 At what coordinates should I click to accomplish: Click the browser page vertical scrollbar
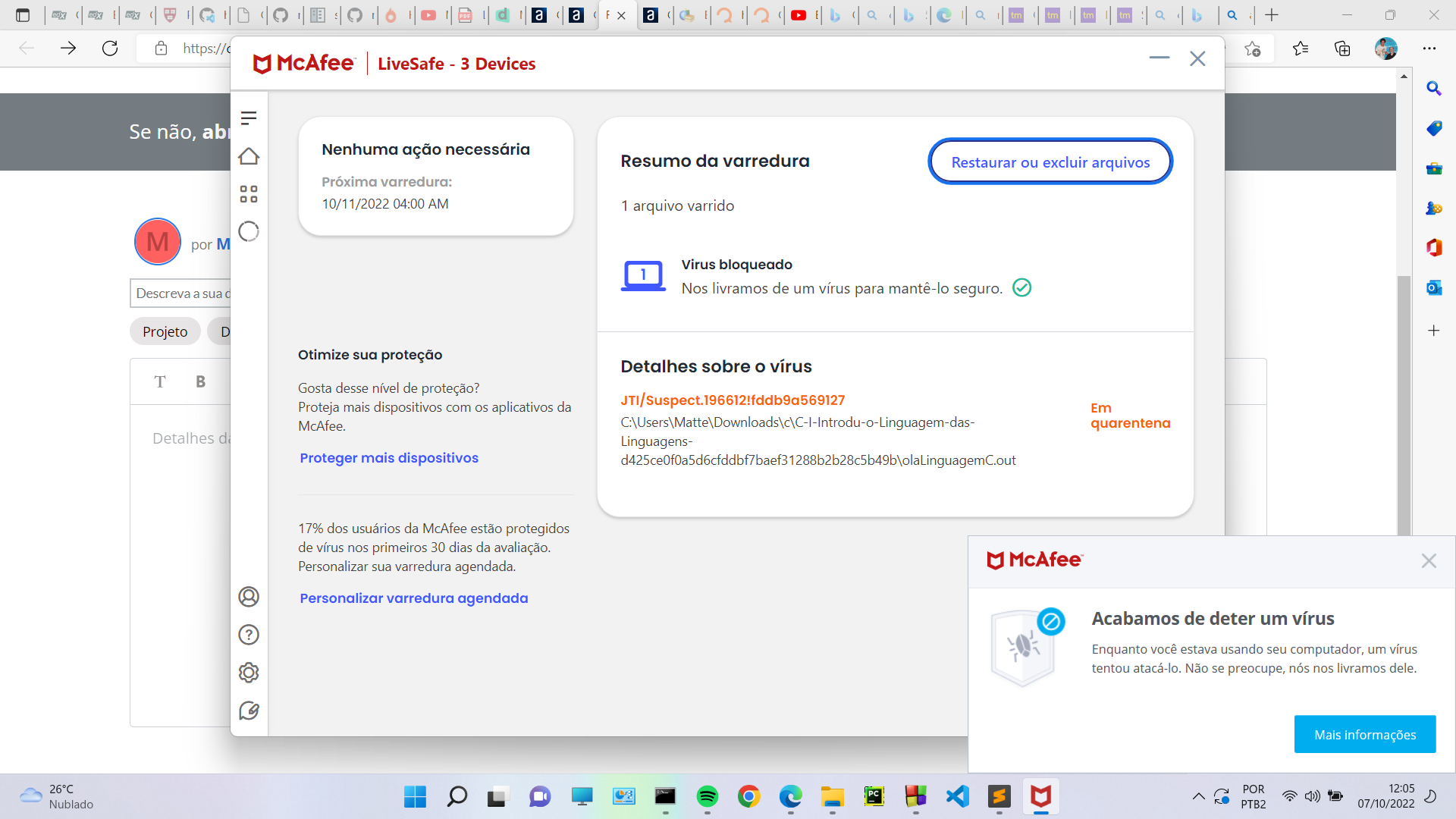click(1404, 406)
